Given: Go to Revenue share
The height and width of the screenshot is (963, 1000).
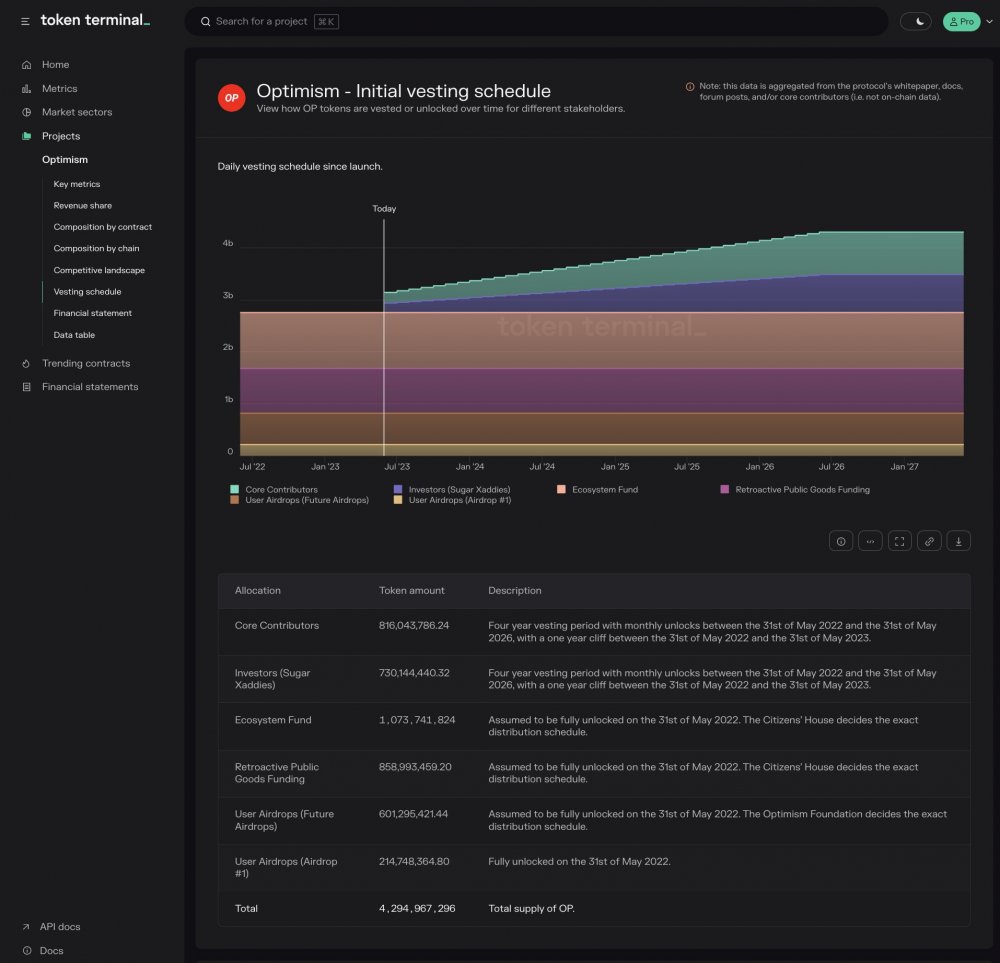Looking at the screenshot, I should (83, 205).
